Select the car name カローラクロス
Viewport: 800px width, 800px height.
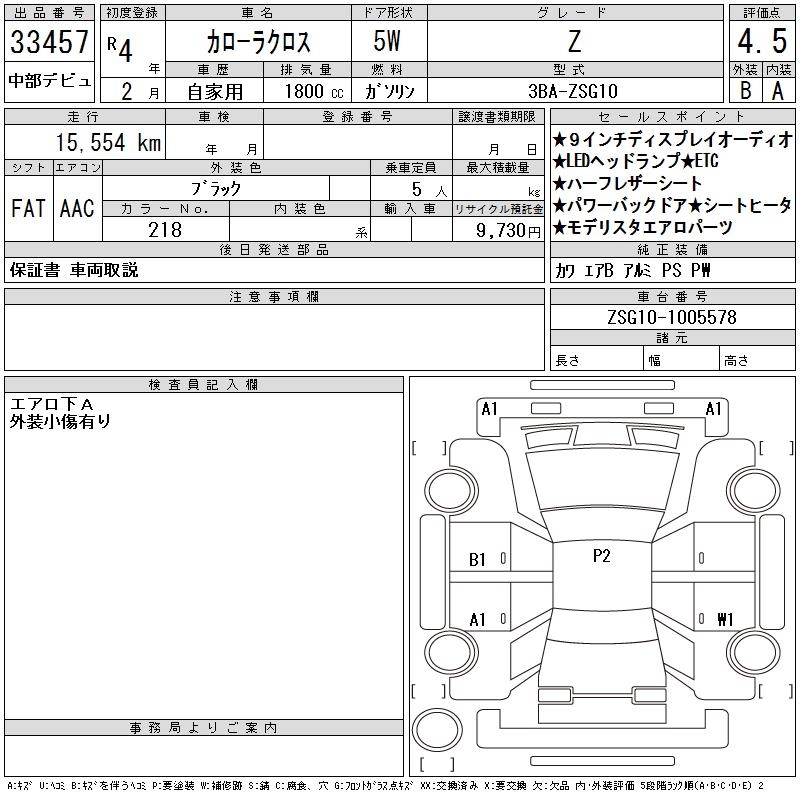[258, 42]
